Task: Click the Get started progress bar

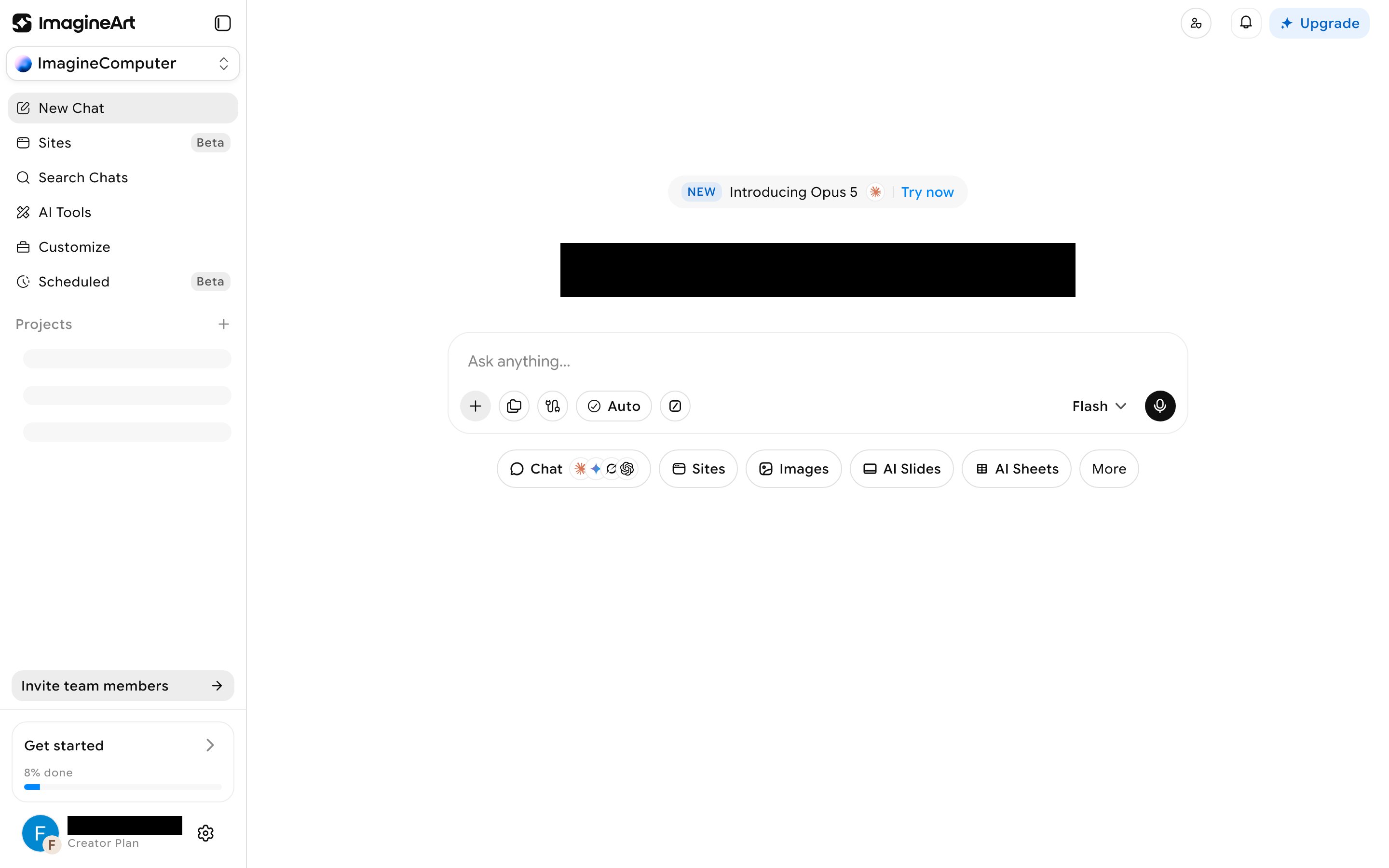Action: pos(123,787)
